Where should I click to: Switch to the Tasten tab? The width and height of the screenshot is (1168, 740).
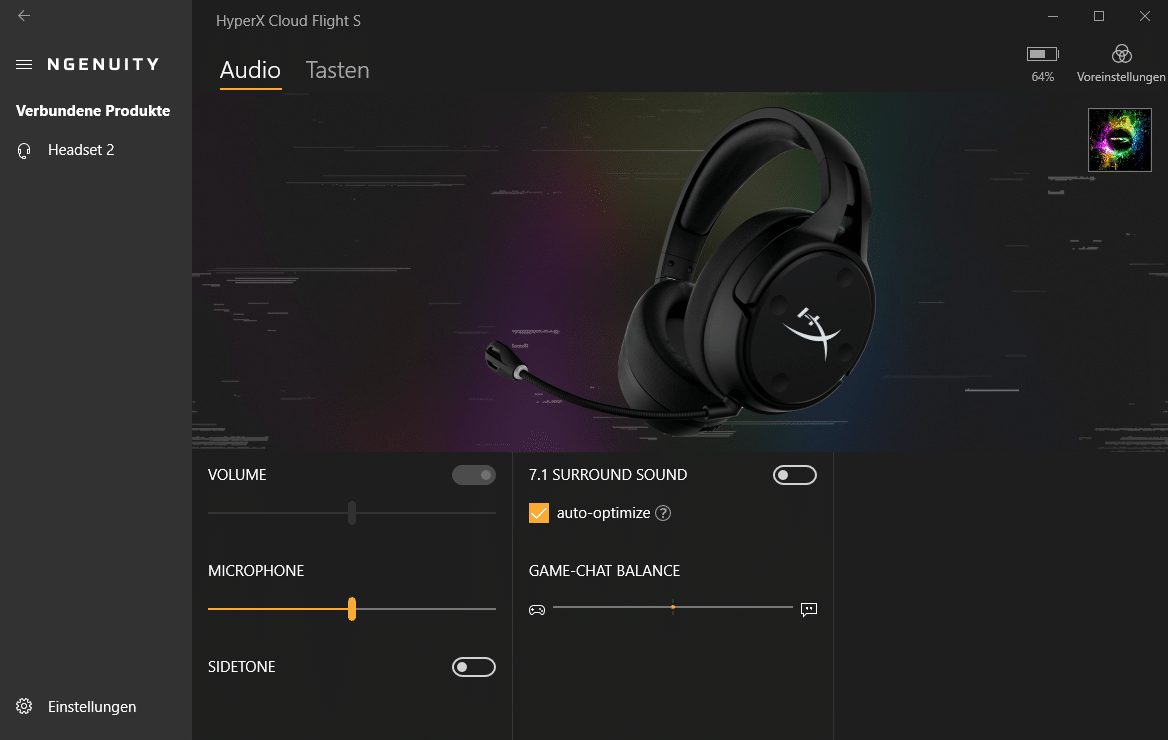coord(337,70)
